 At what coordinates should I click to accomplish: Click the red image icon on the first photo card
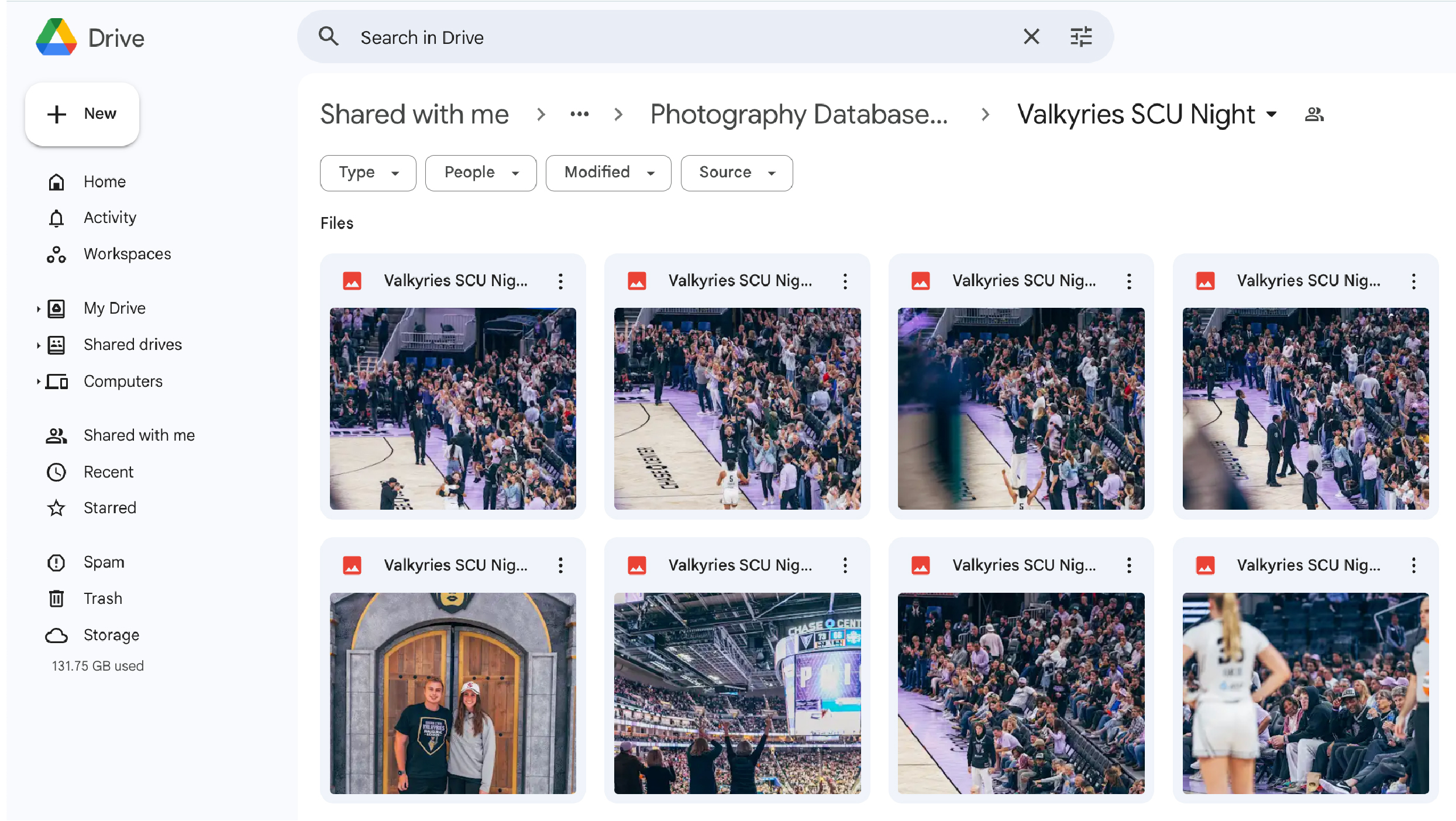[x=352, y=280]
